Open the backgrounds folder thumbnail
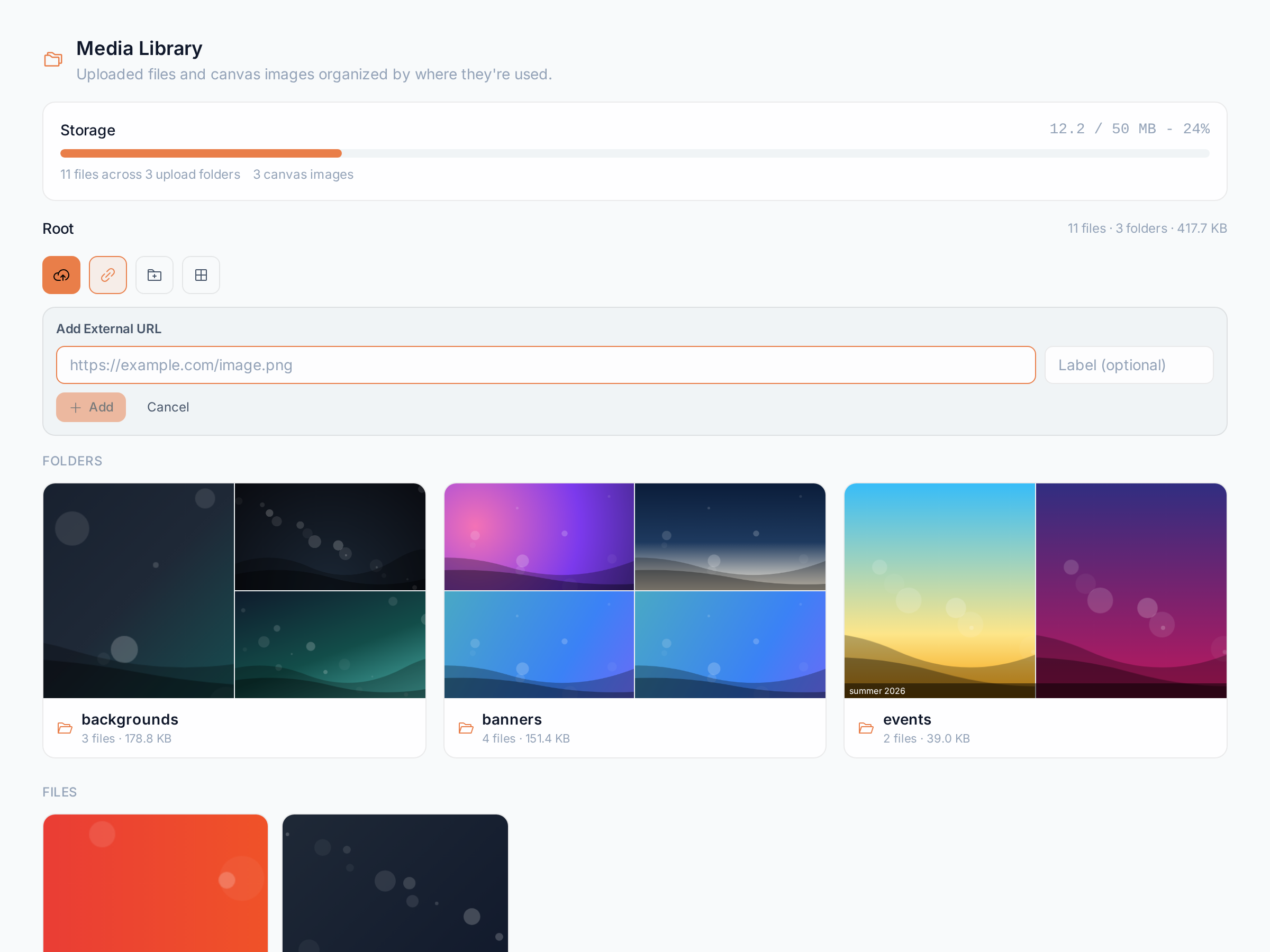 click(x=234, y=590)
